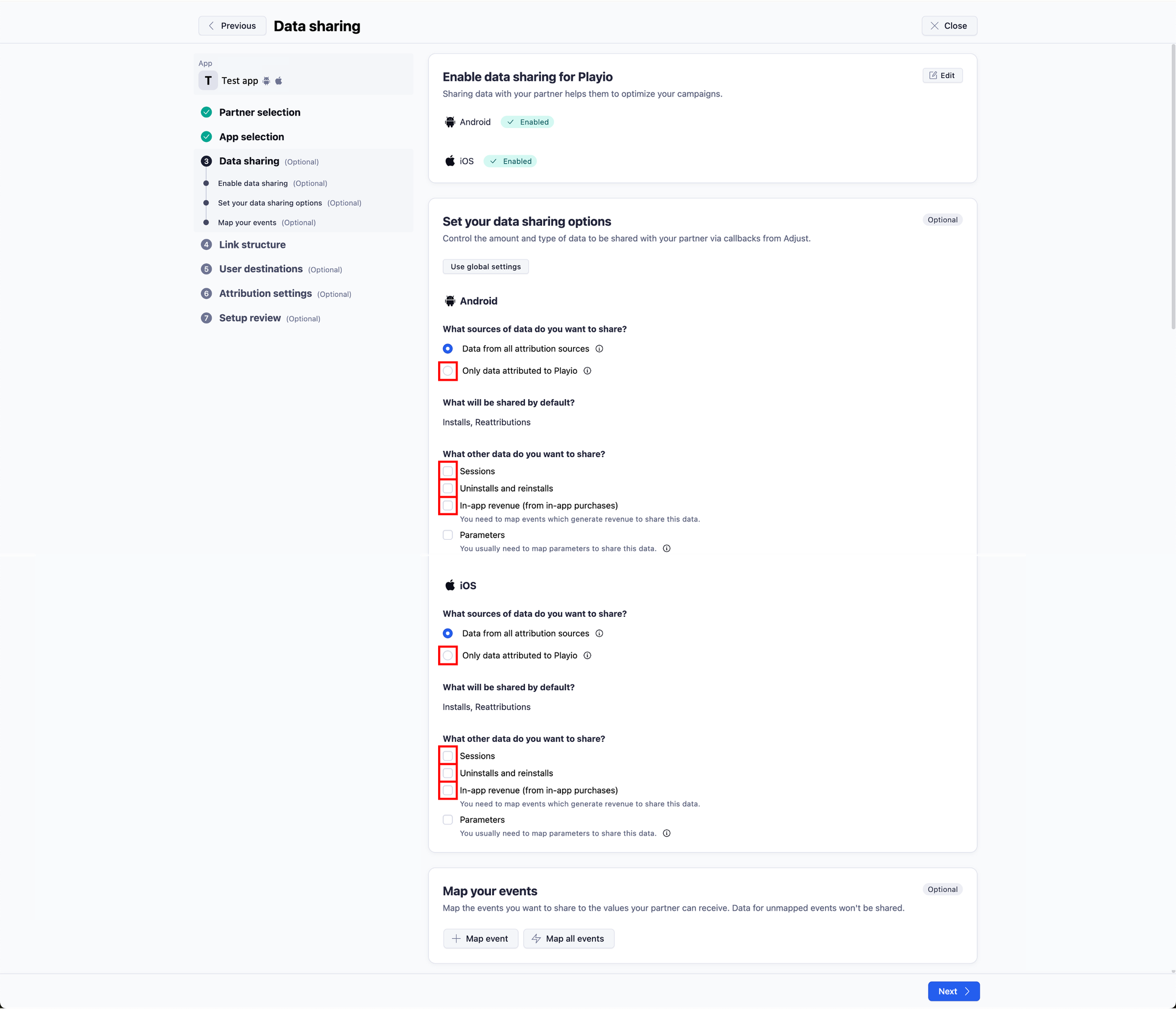The width and height of the screenshot is (1176, 1009).
Task: Edit the Enable data sharing settings
Action: (x=942, y=75)
